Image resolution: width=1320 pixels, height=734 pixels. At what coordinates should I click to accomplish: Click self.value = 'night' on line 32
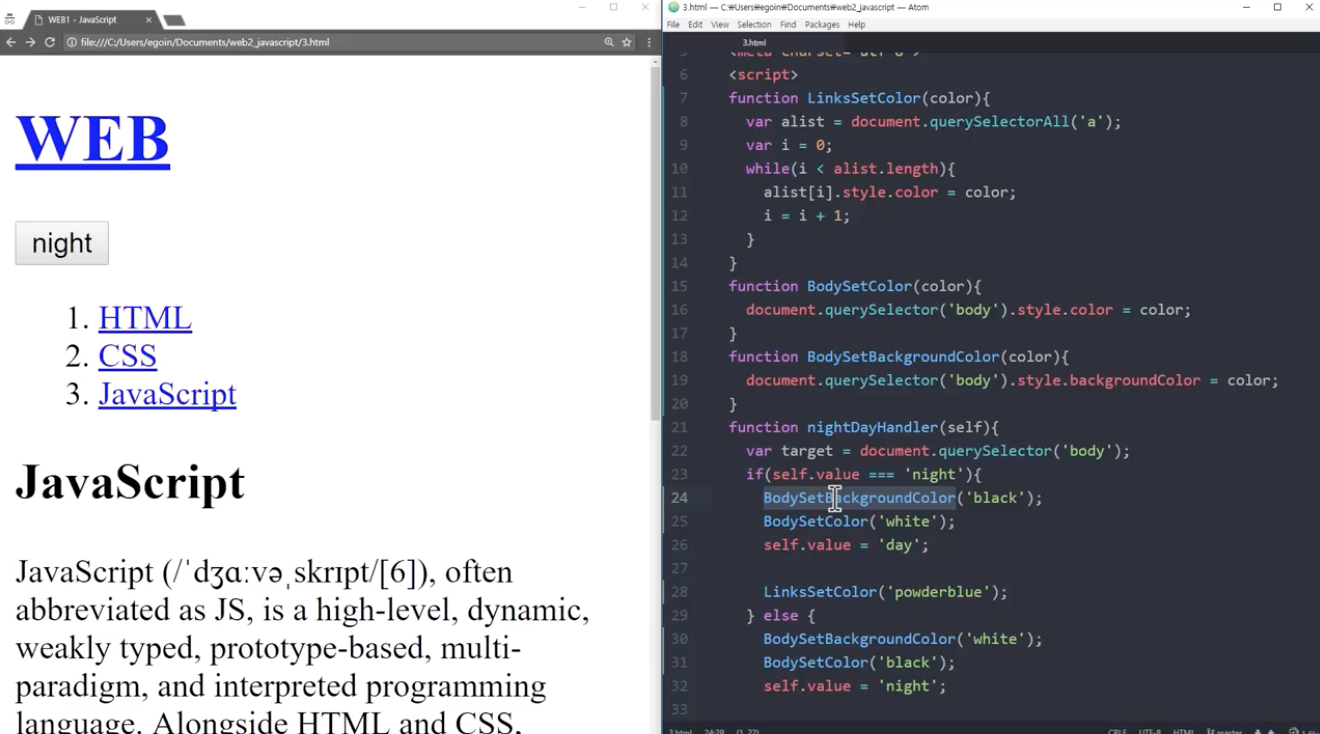855,686
